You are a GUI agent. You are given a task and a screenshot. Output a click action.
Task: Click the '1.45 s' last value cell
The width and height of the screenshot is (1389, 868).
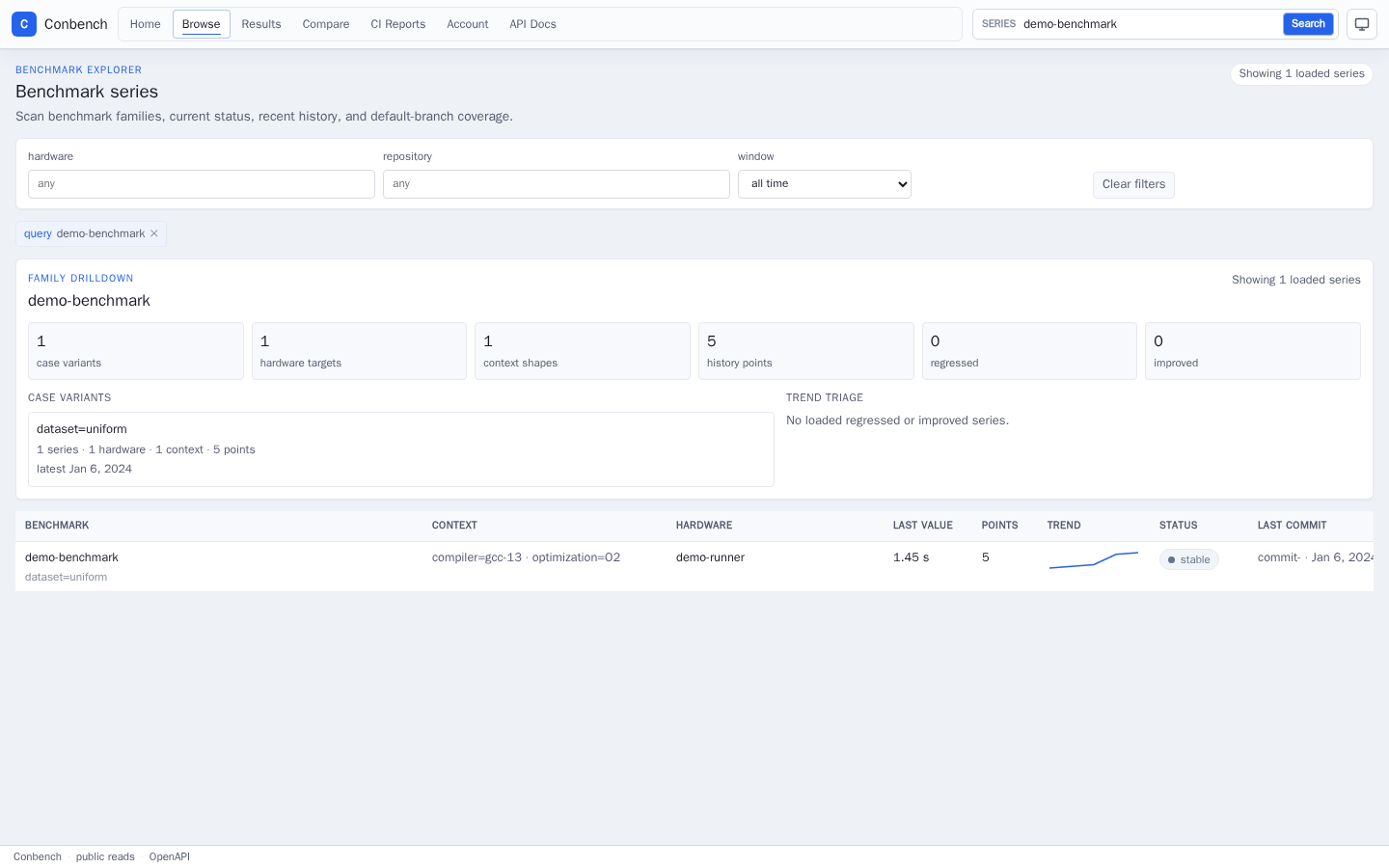click(x=912, y=557)
